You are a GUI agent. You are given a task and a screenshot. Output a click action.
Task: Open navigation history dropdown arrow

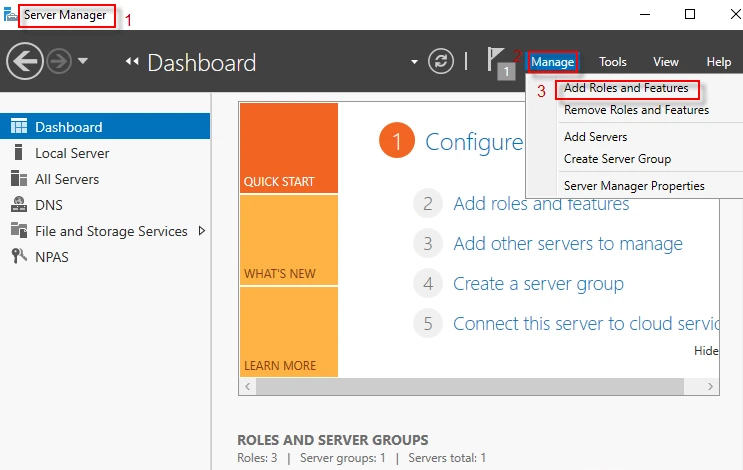(83, 62)
